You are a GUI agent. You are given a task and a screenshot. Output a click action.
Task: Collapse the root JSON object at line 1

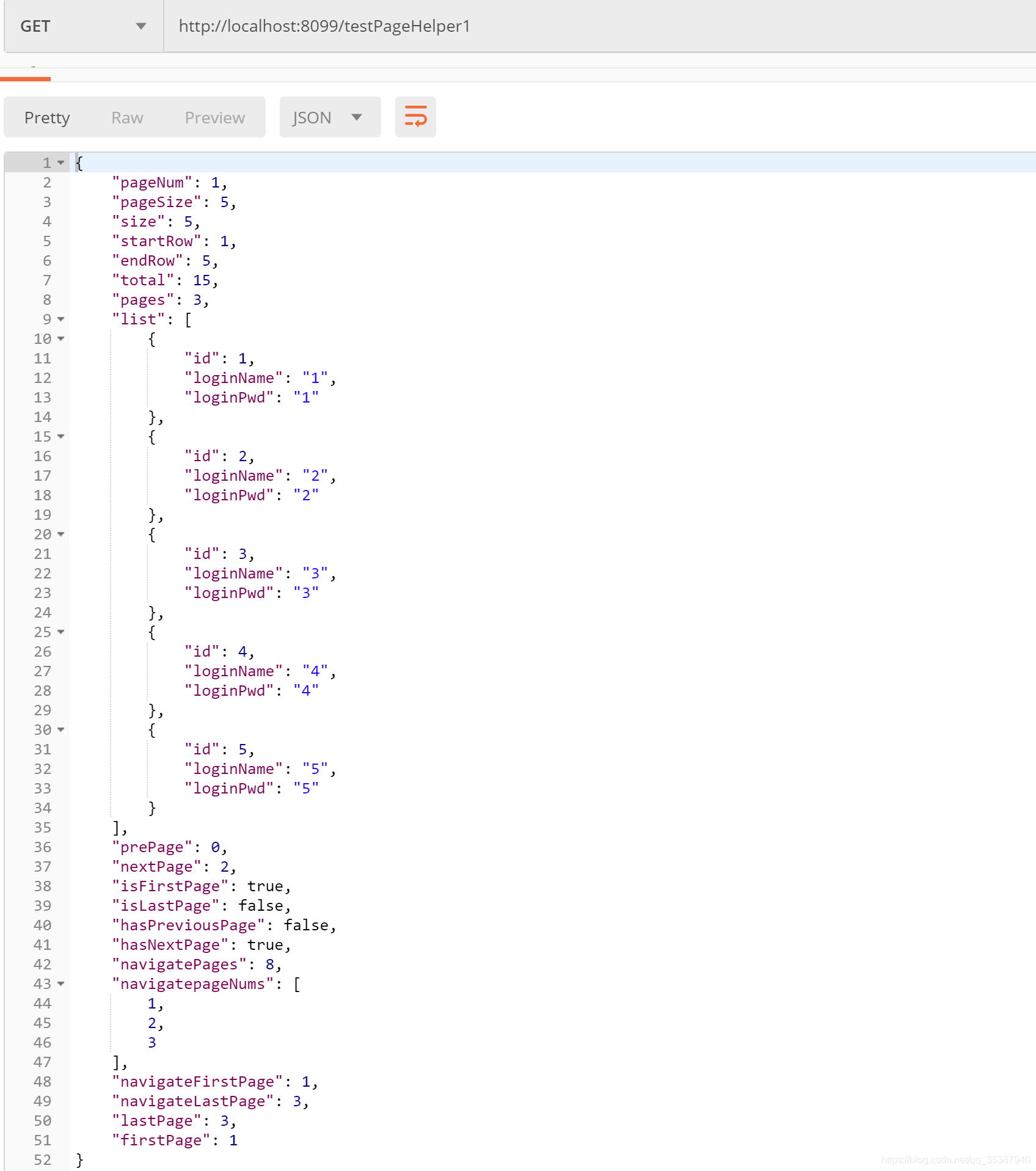point(60,162)
